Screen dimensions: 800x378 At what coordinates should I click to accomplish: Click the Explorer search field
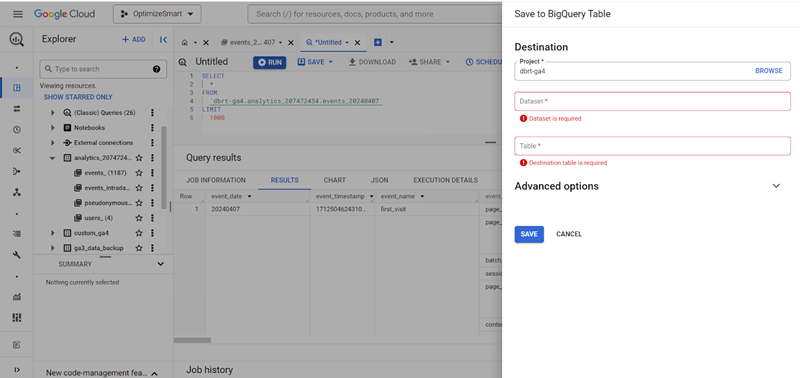102,69
